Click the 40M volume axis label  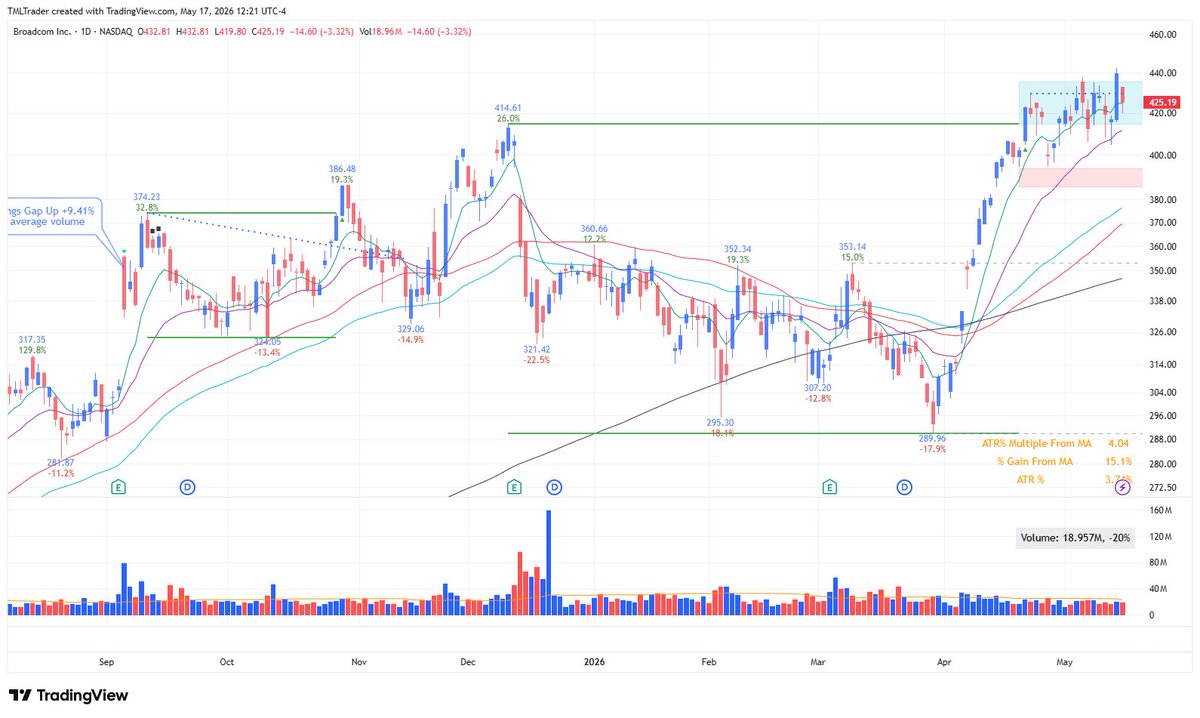coord(1159,589)
